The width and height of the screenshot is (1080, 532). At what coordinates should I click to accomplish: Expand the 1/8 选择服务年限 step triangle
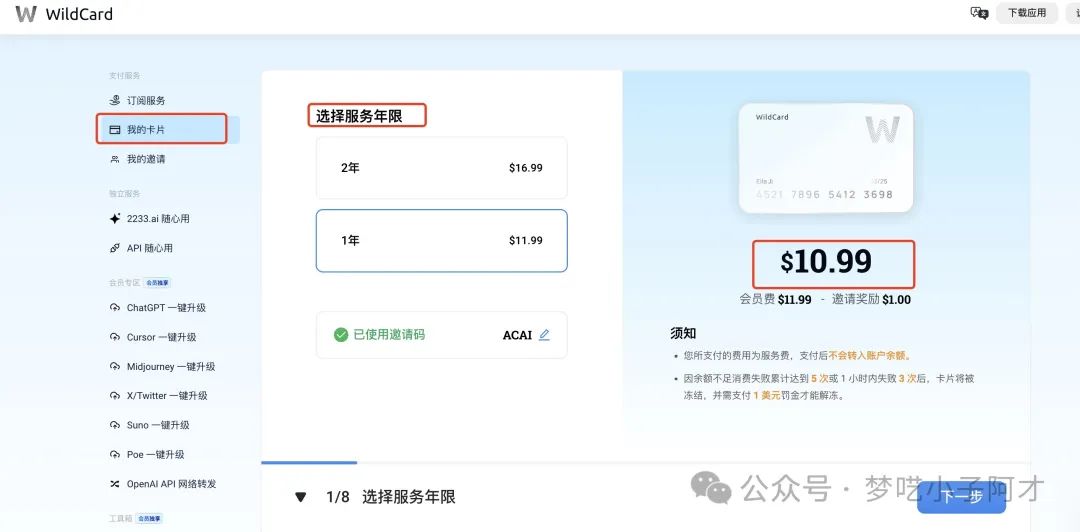coord(301,497)
